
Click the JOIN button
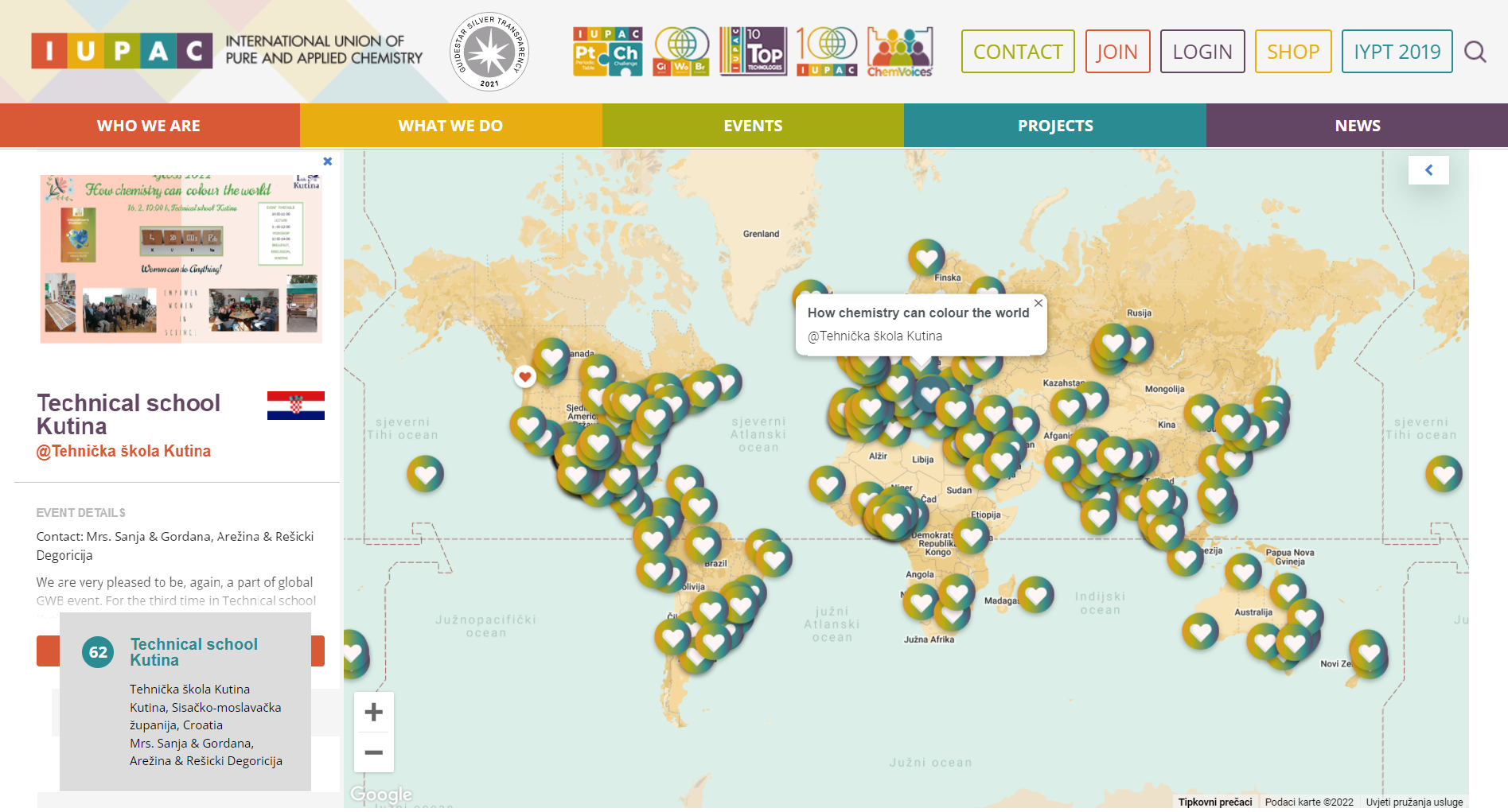pyautogui.click(x=1117, y=52)
